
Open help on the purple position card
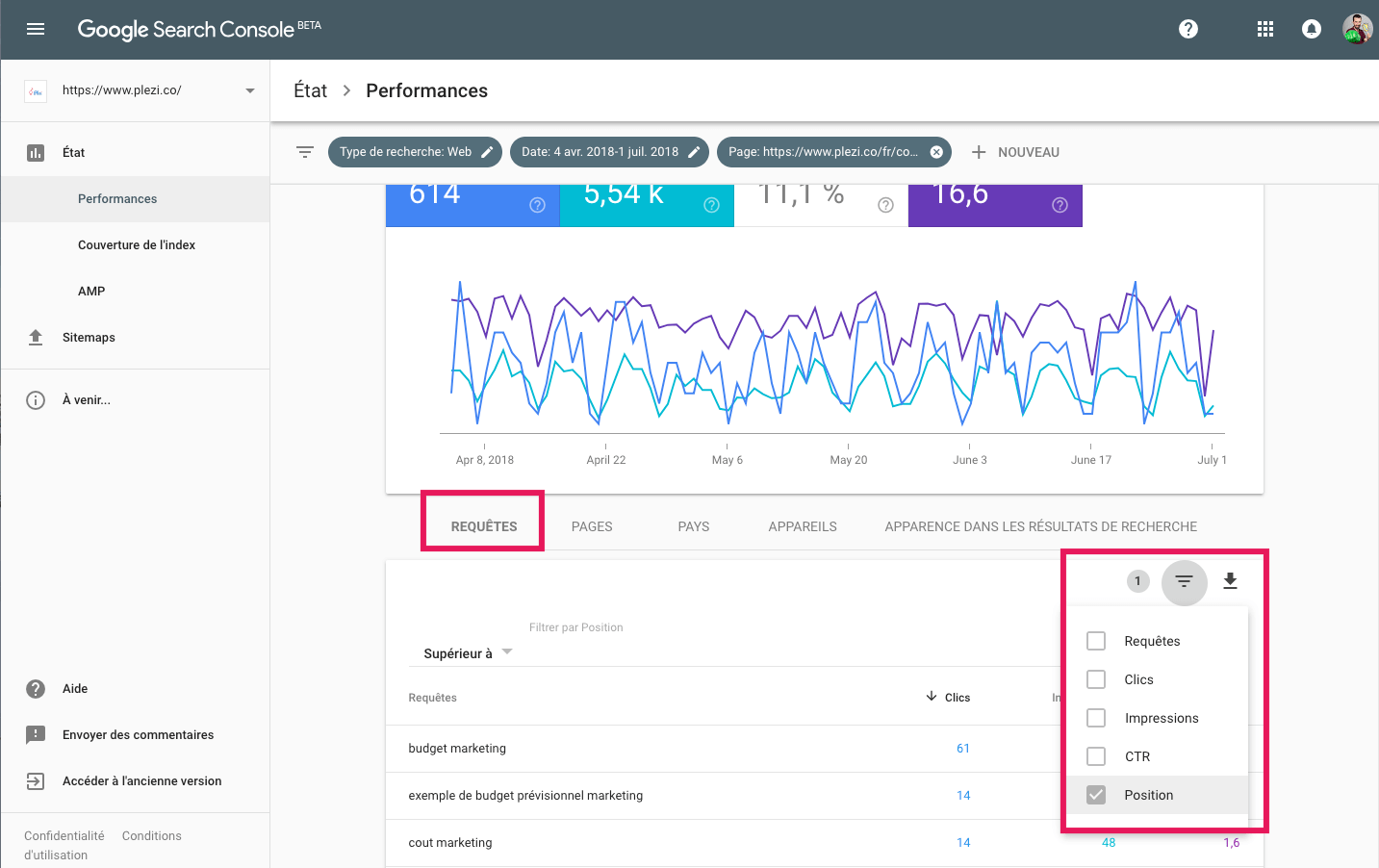coord(1060,205)
